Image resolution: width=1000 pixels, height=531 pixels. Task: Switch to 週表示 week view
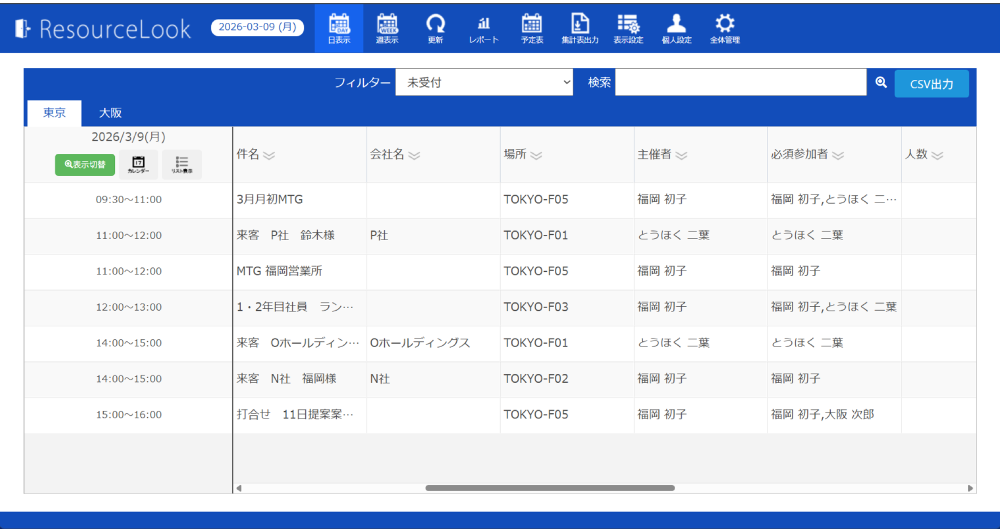pos(387,28)
